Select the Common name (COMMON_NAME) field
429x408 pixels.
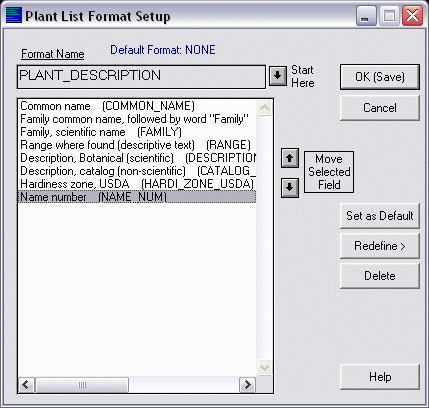point(137,106)
